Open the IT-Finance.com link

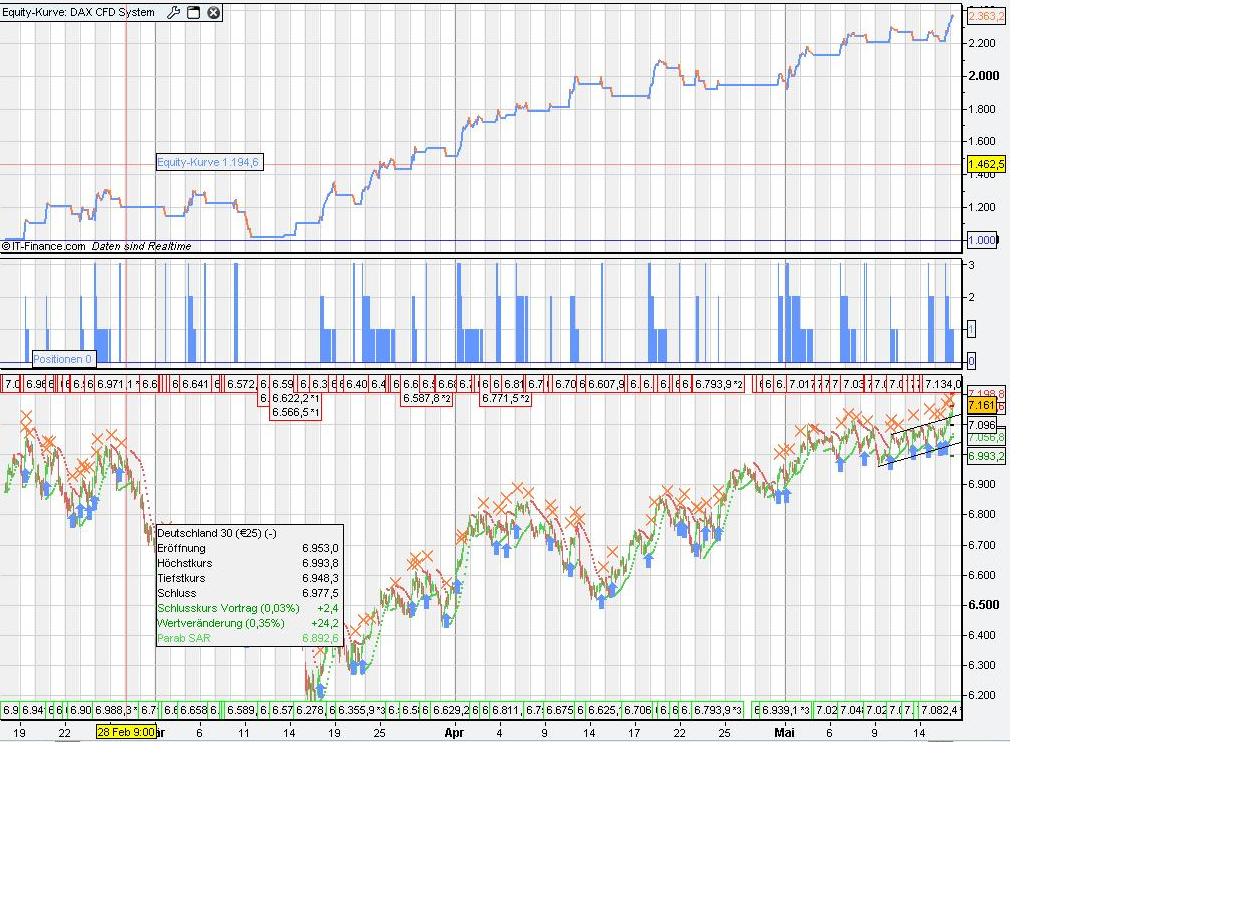tap(44, 246)
